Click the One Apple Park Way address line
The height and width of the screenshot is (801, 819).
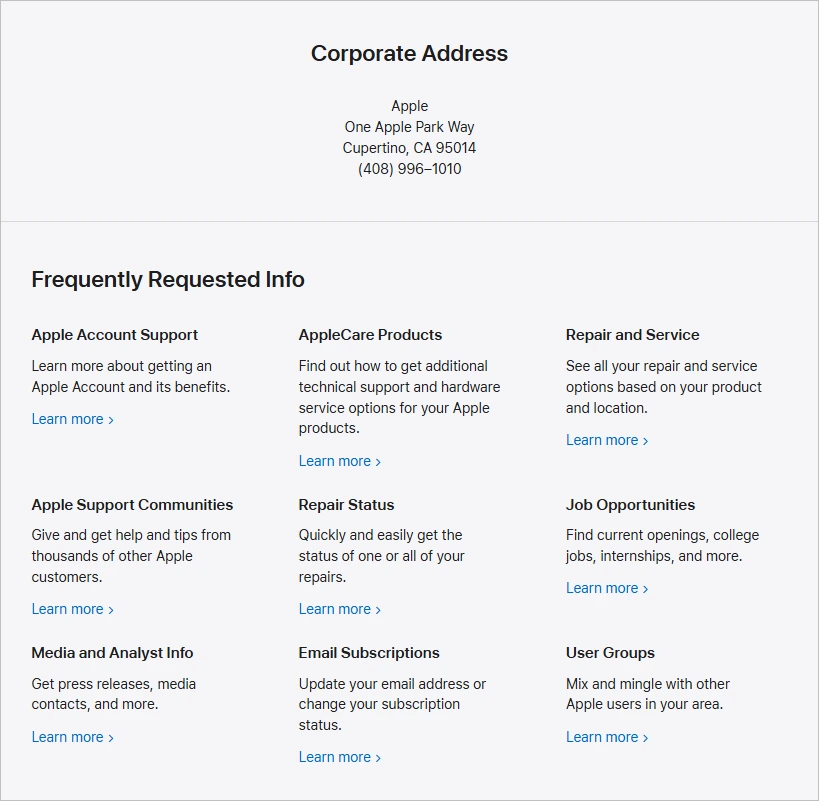point(410,127)
